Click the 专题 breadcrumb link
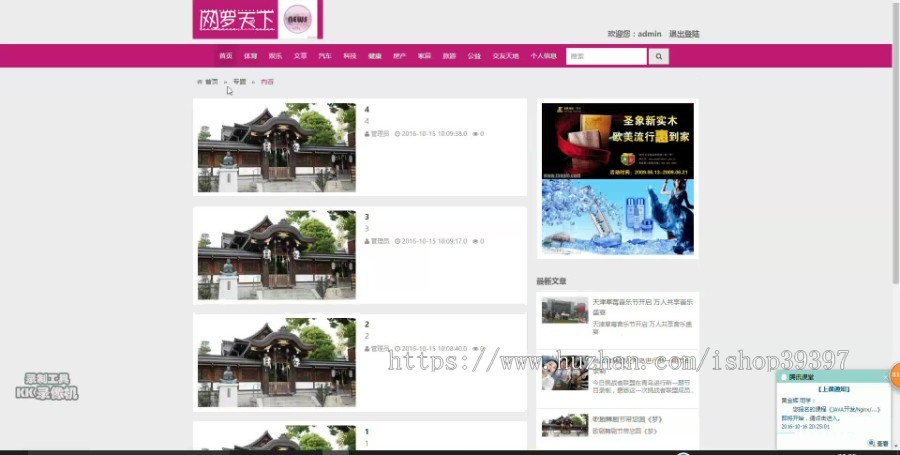900x455 pixels. point(239,82)
